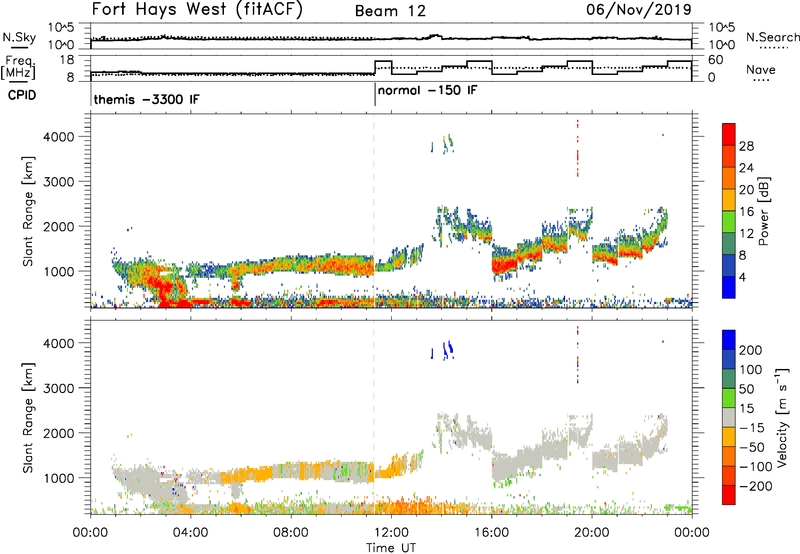Click the '3000' tick of the power panel
800x554 pixels.
click(58, 182)
